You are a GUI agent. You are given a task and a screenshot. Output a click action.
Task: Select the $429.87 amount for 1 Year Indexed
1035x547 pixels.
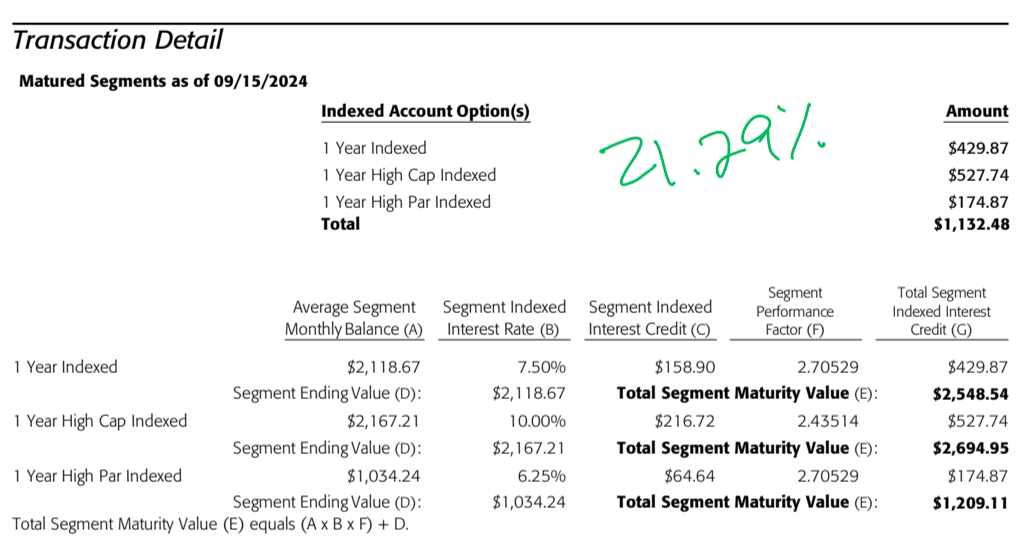click(978, 148)
